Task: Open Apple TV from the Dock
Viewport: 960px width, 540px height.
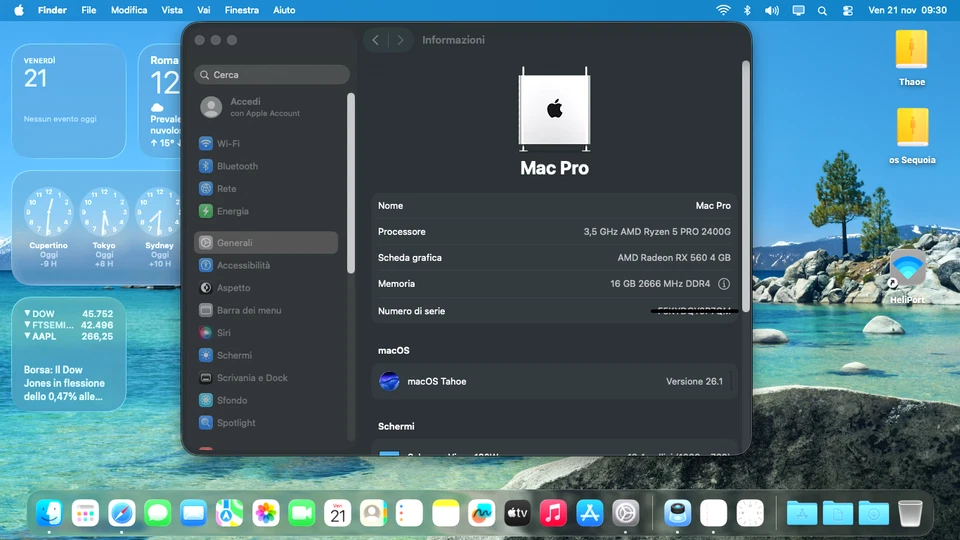Action: [517, 513]
